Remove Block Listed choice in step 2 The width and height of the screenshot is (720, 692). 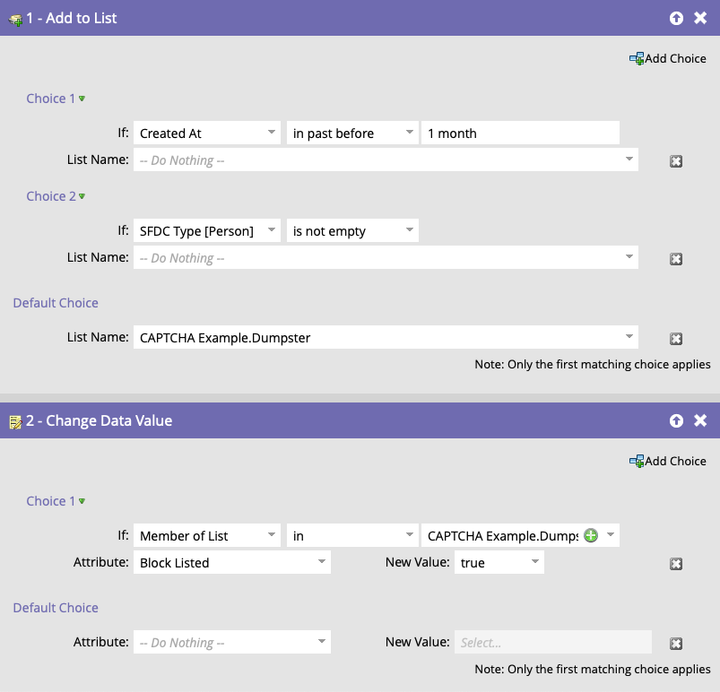676,564
